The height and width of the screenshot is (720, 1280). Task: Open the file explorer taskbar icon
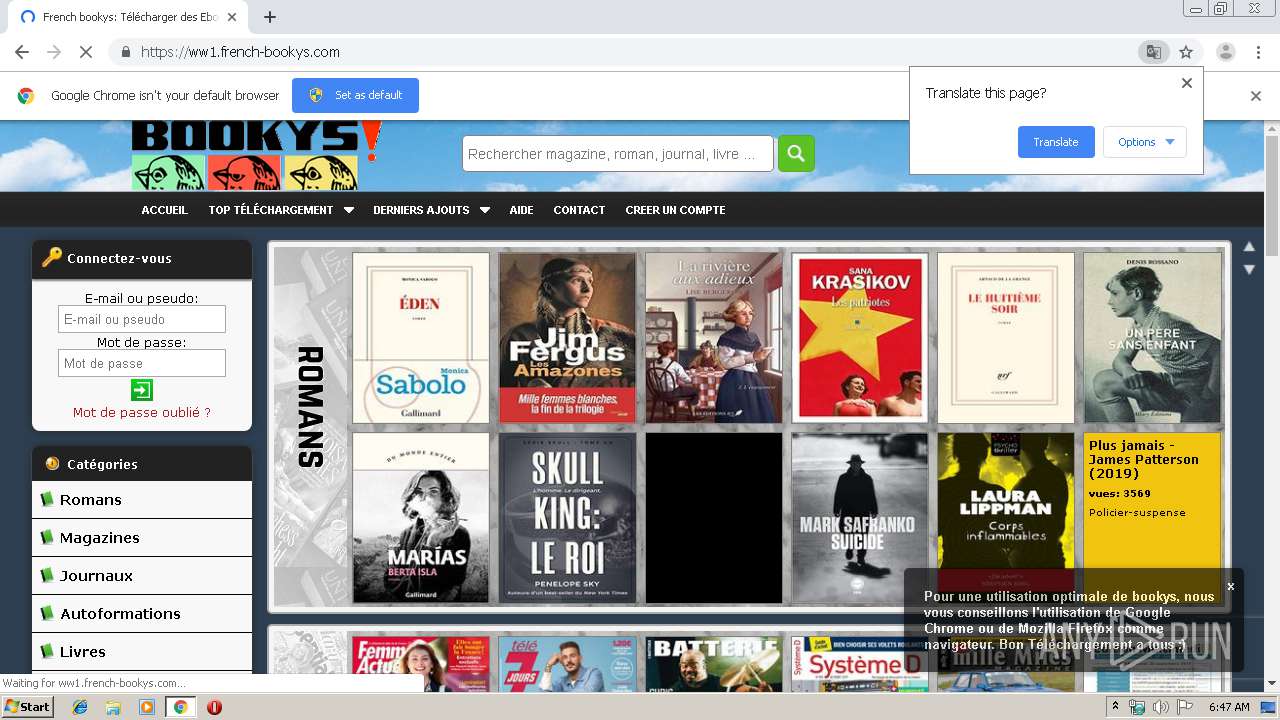pyautogui.click(x=113, y=707)
